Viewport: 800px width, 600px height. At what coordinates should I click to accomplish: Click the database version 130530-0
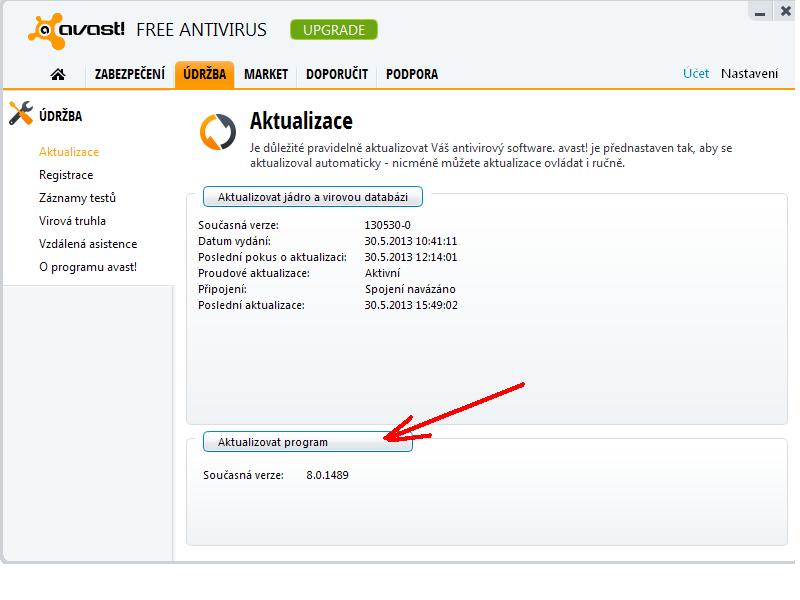coord(387,225)
